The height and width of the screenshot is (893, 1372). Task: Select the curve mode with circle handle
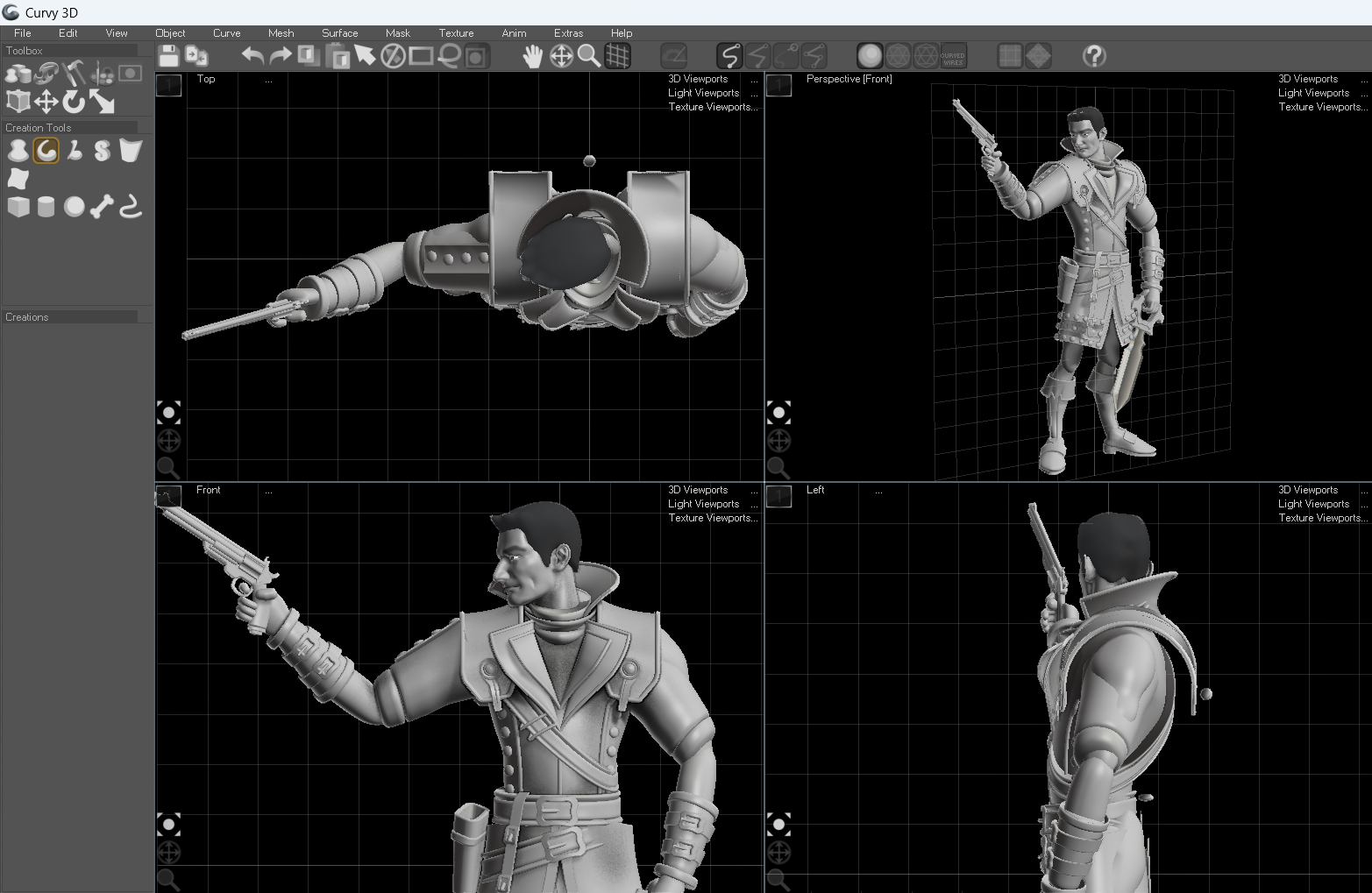(786, 56)
